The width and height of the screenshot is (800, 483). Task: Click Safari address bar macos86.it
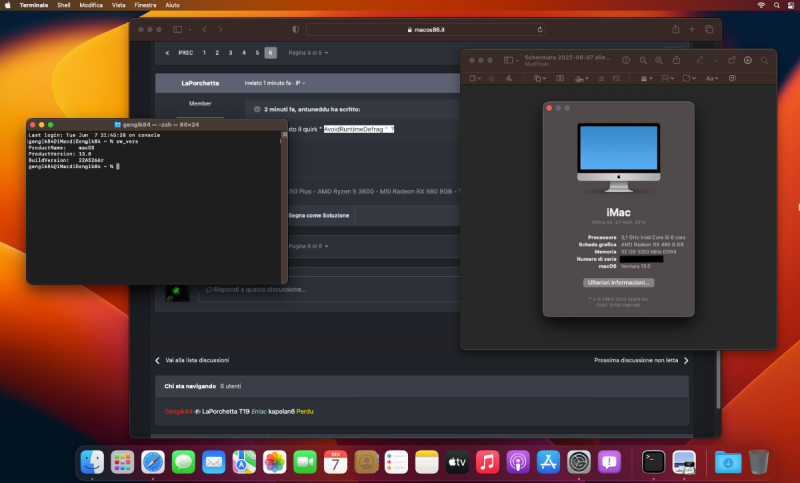[426, 30]
